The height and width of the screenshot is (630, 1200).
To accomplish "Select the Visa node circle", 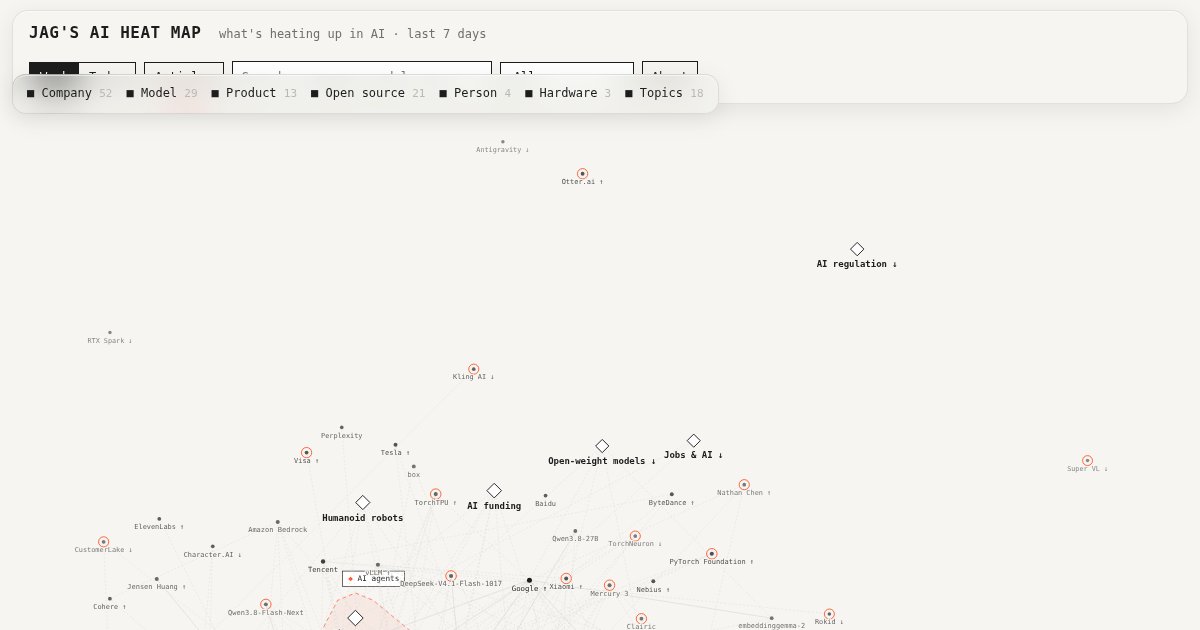I will pos(307,453).
